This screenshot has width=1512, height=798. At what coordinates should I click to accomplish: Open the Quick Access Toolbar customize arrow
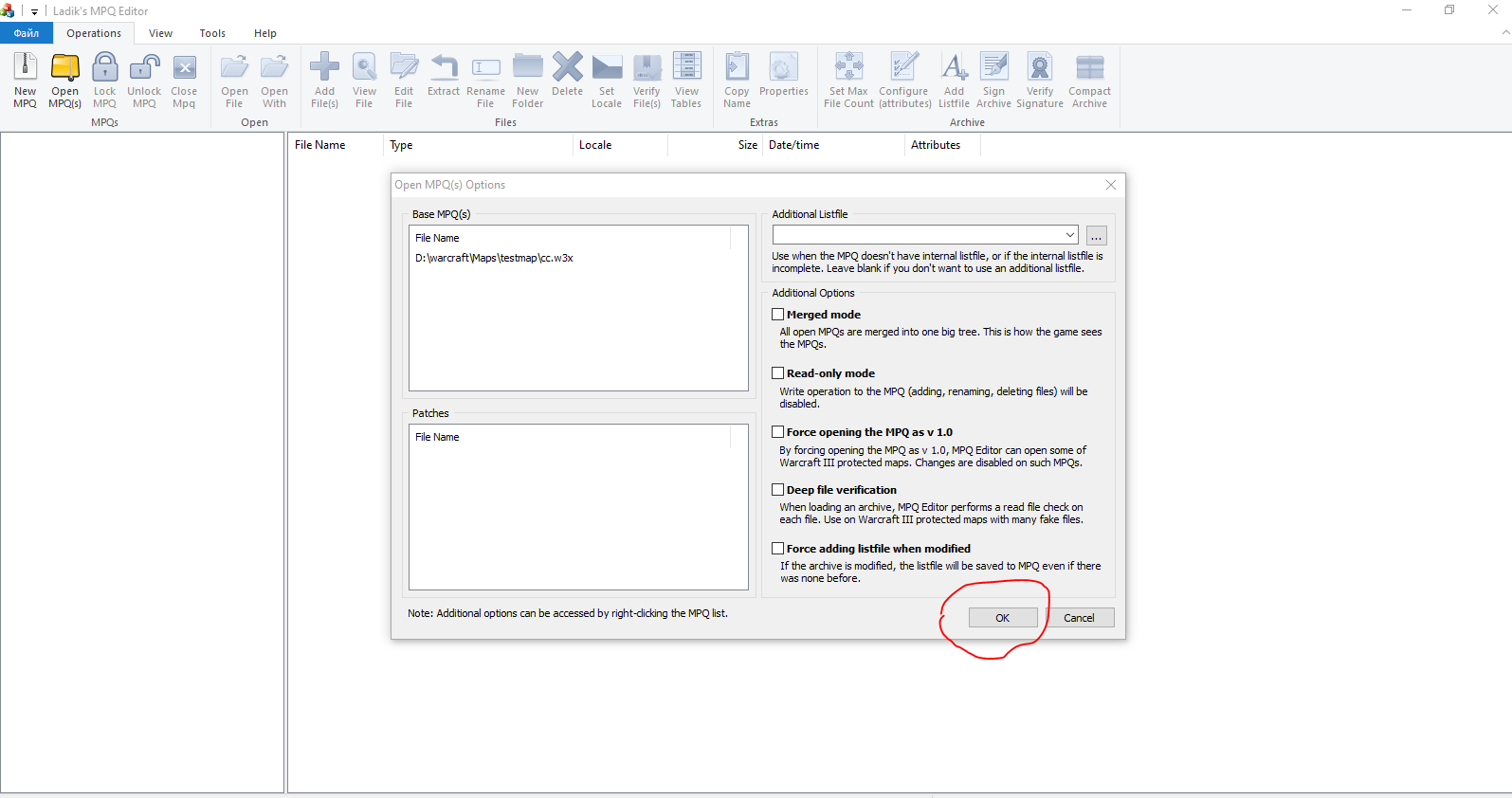(x=34, y=11)
